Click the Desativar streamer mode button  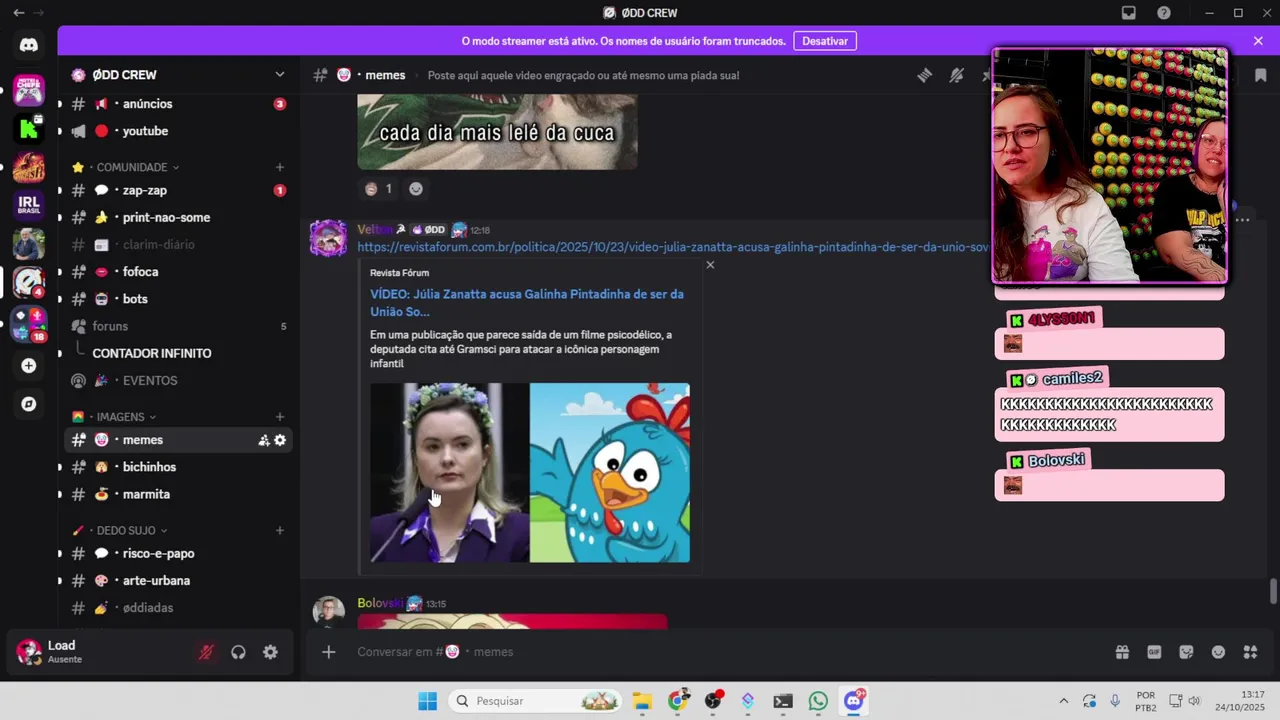[825, 41]
